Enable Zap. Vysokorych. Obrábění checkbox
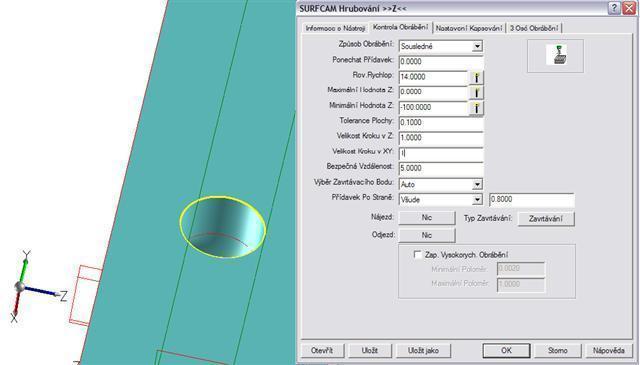640x365 pixels. pyautogui.click(x=417, y=255)
